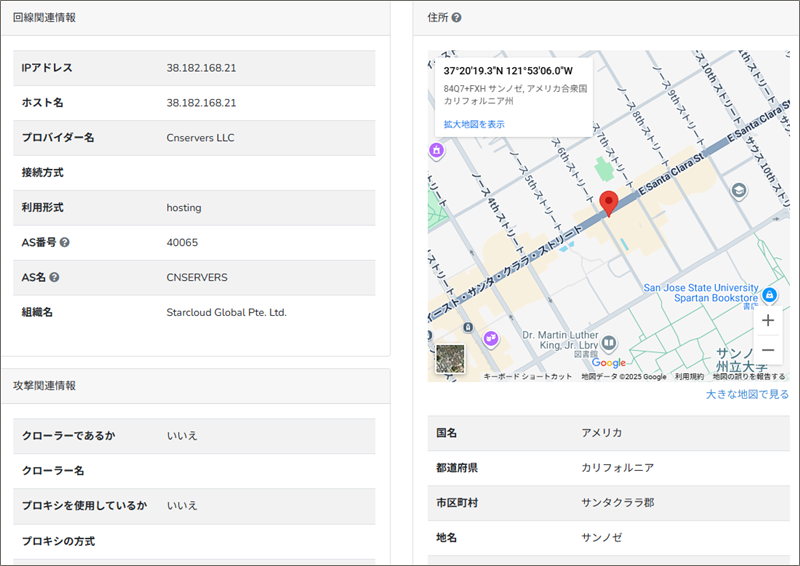Click the help icon next to 住所
800x566 pixels.
pos(457,17)
